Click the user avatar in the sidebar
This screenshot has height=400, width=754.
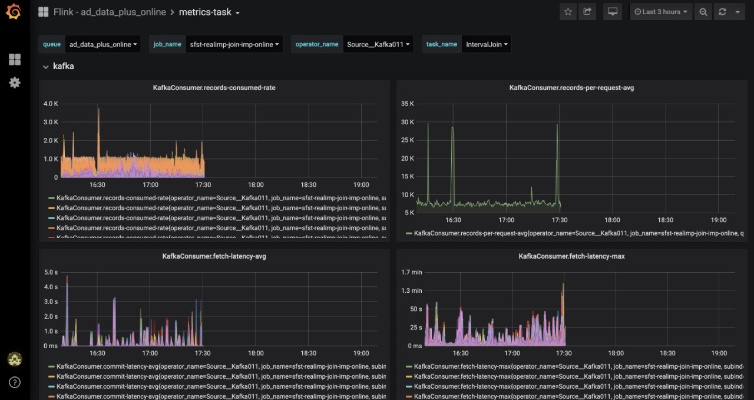click(14, 359)
